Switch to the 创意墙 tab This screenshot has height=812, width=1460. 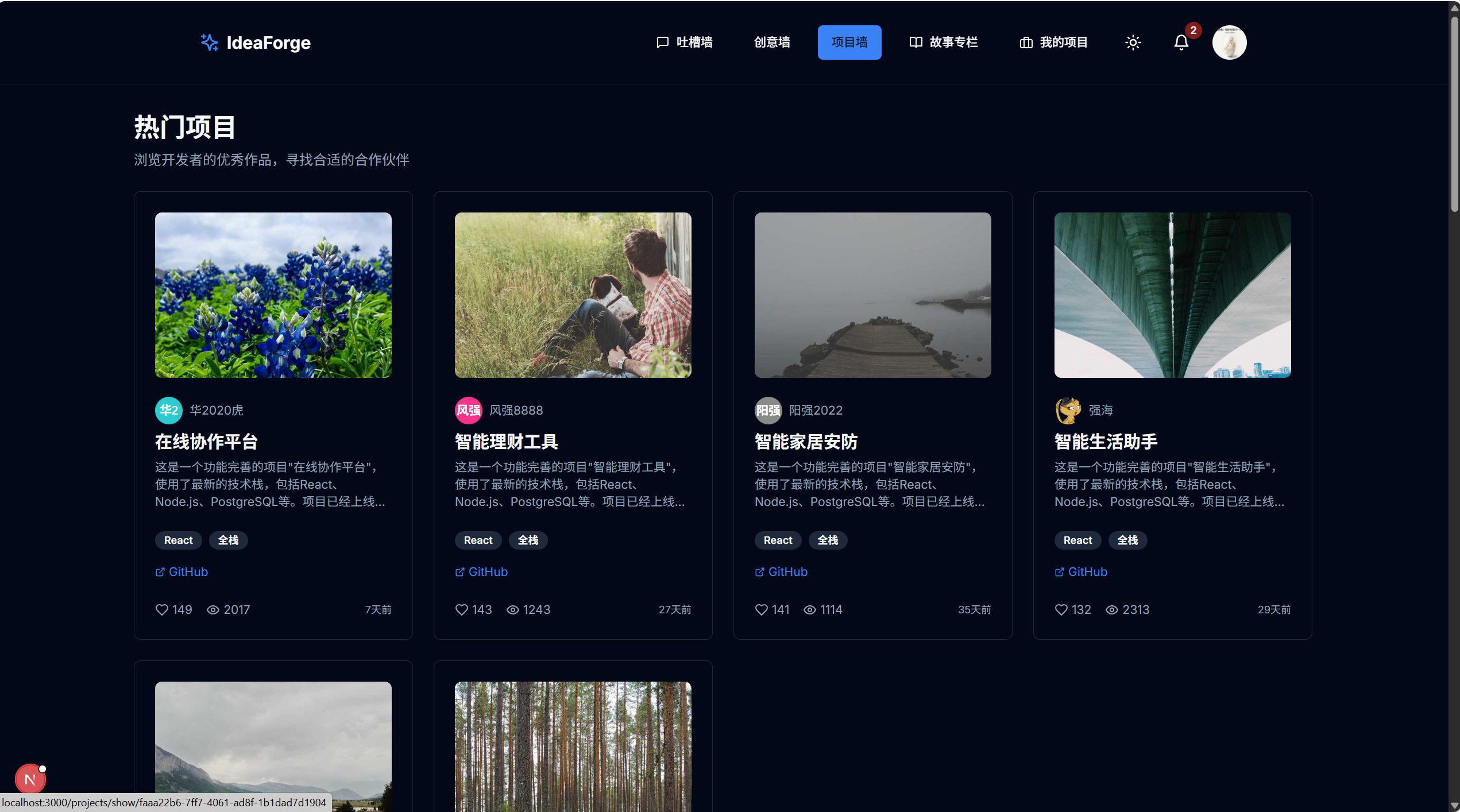pyautogui.click(x=772, y=42)
